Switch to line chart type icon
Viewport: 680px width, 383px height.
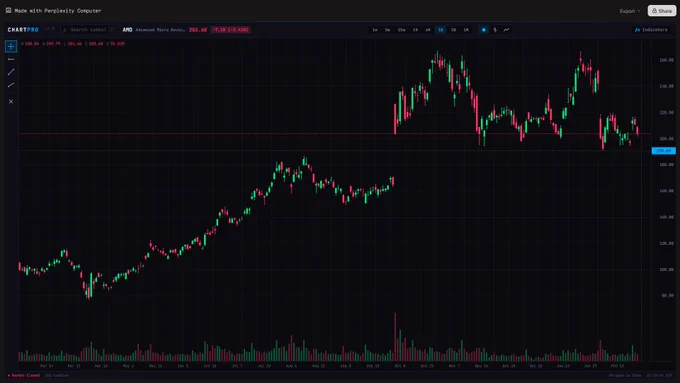(507, 30)
